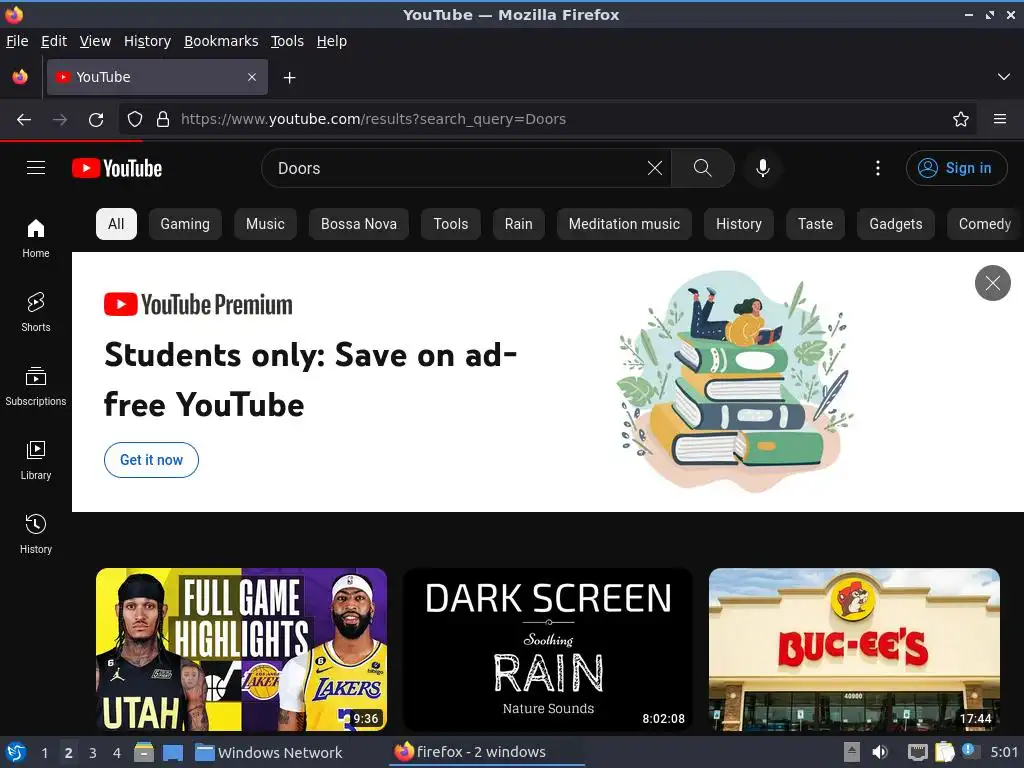1024x768 pixels.
Task: Select the All filter chip
Action: (116, 224)
